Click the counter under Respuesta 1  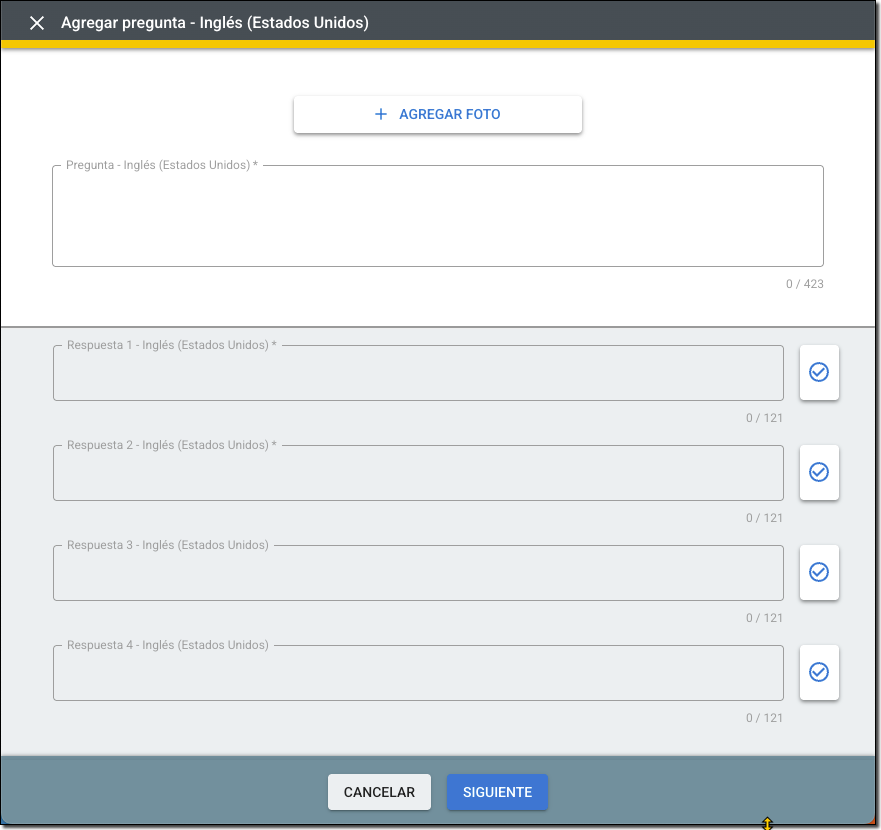pyautogui.click(x=764, y=418)
